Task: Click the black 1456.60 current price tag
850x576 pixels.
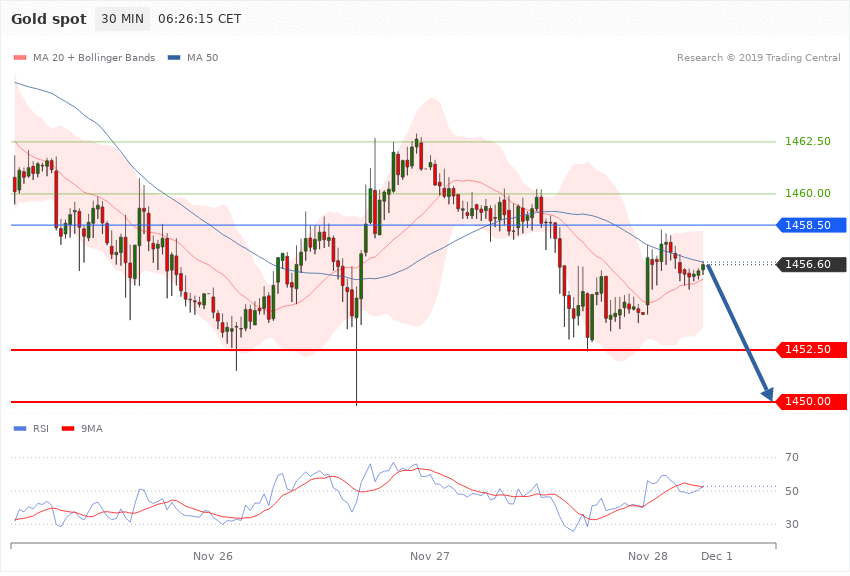Action: coord(812,264)
